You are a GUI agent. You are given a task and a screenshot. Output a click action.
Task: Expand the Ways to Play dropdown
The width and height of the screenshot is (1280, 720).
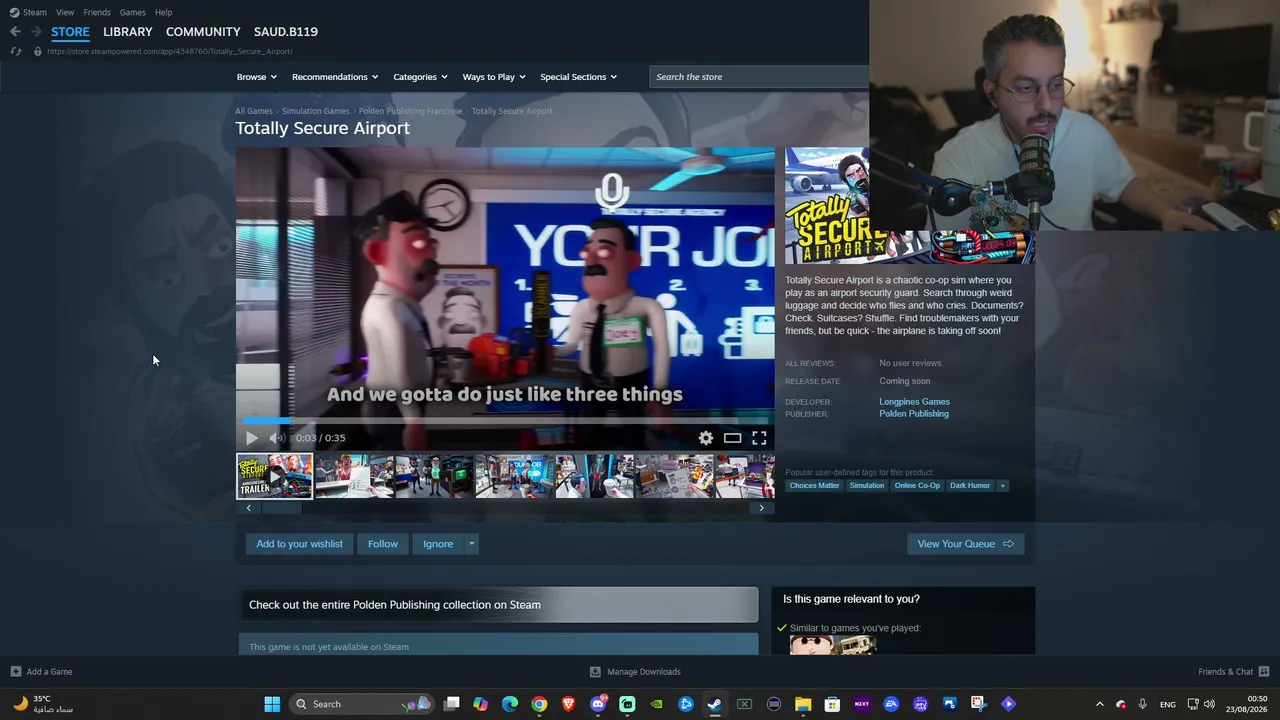(493, 77)
